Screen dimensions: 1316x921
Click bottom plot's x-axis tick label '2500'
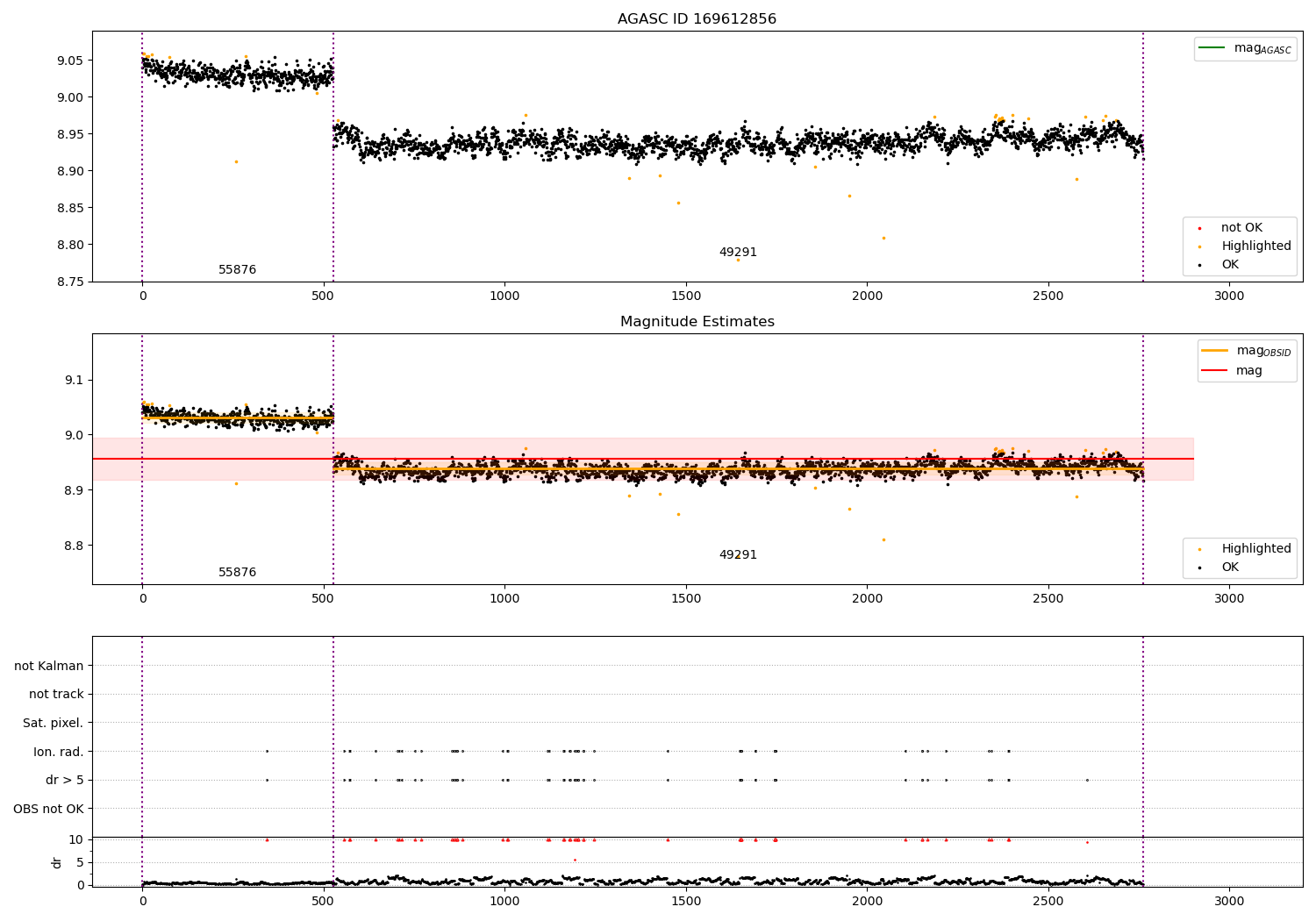pos(1048,902)
